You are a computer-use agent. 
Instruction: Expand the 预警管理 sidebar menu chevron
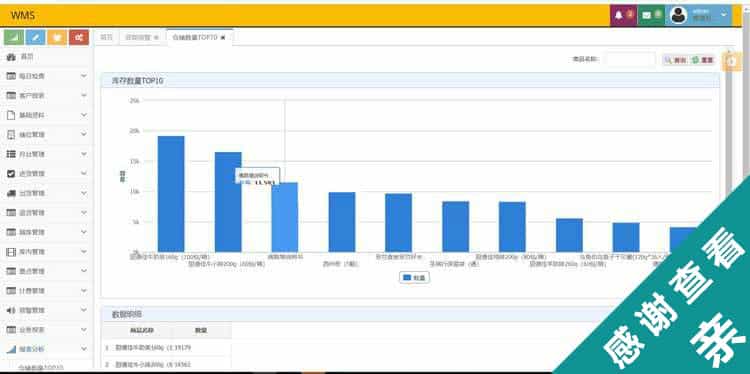pyautogui.click(x=84, y=310)
